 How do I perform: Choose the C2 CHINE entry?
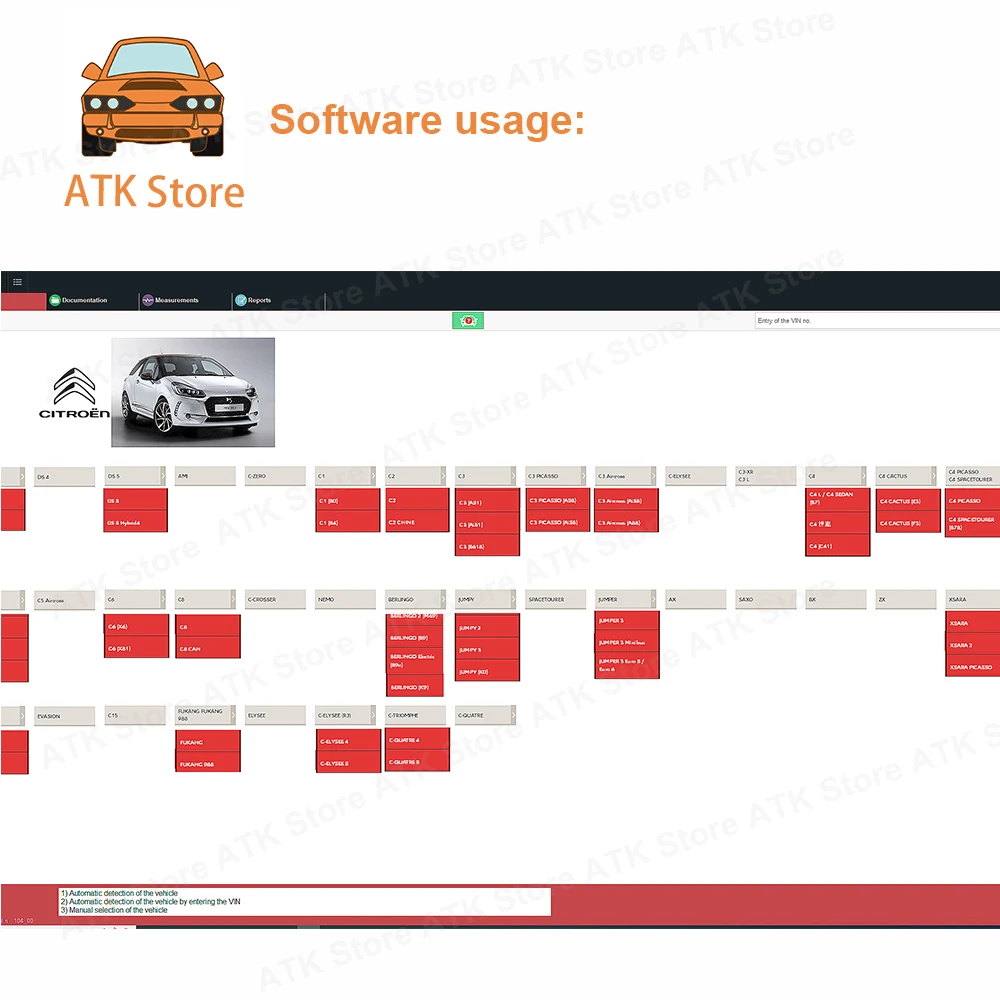click(x=417, y=522)
